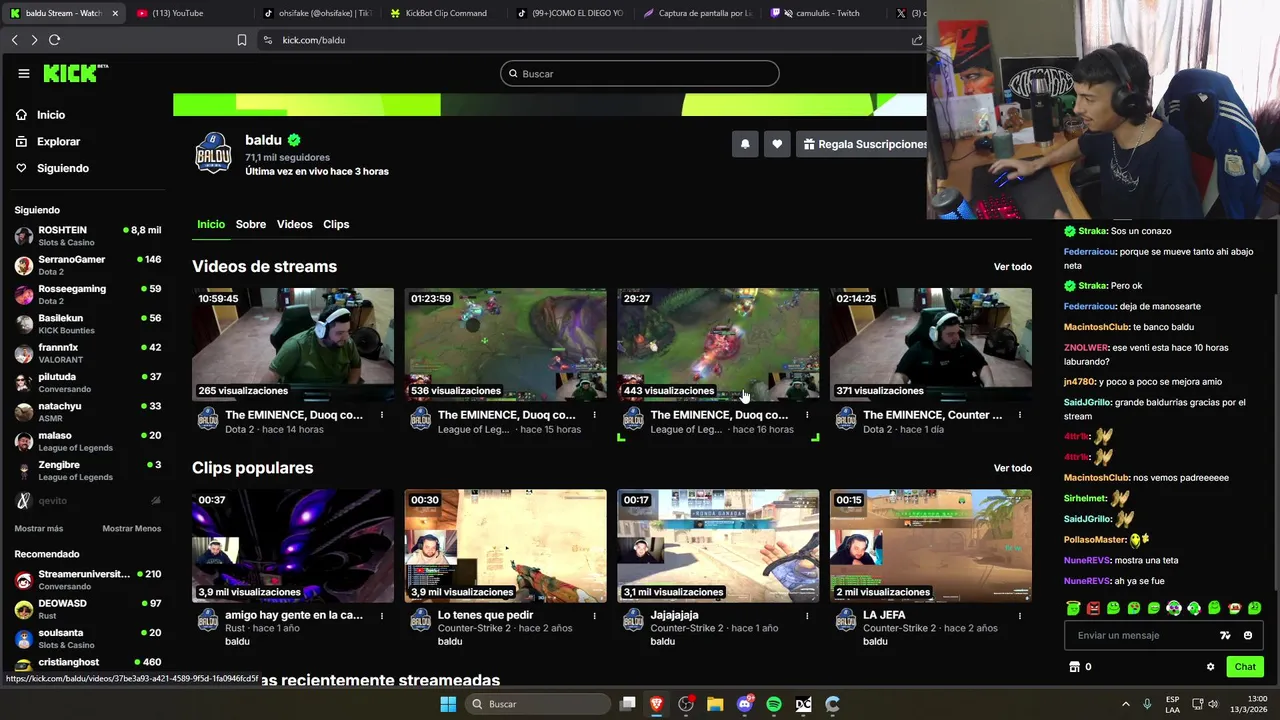Open options for the Dota 2 1-day-ago video
1280x720 pixels.
pos(1020,415)
